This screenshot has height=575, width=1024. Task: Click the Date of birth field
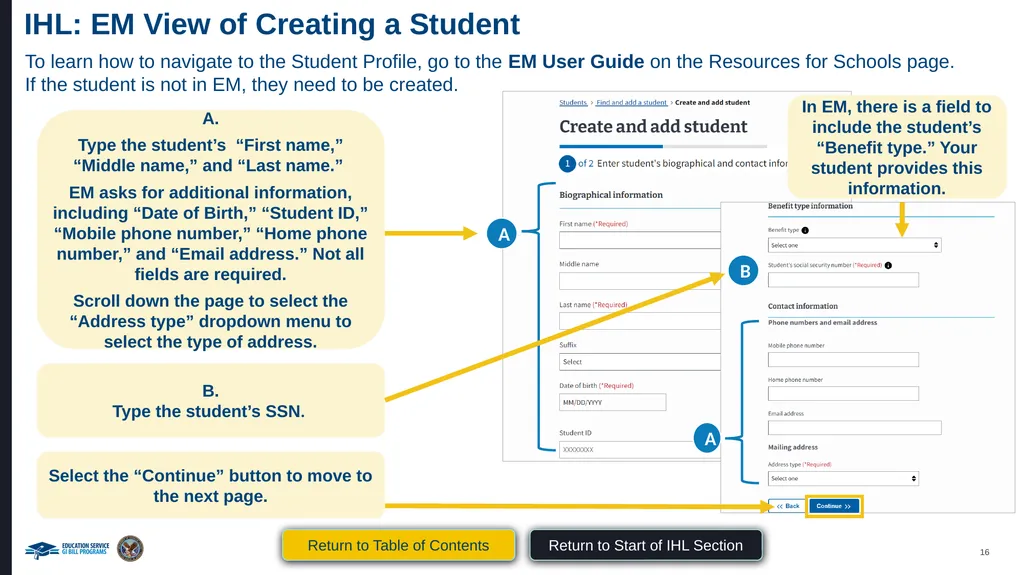pos(613,402)
